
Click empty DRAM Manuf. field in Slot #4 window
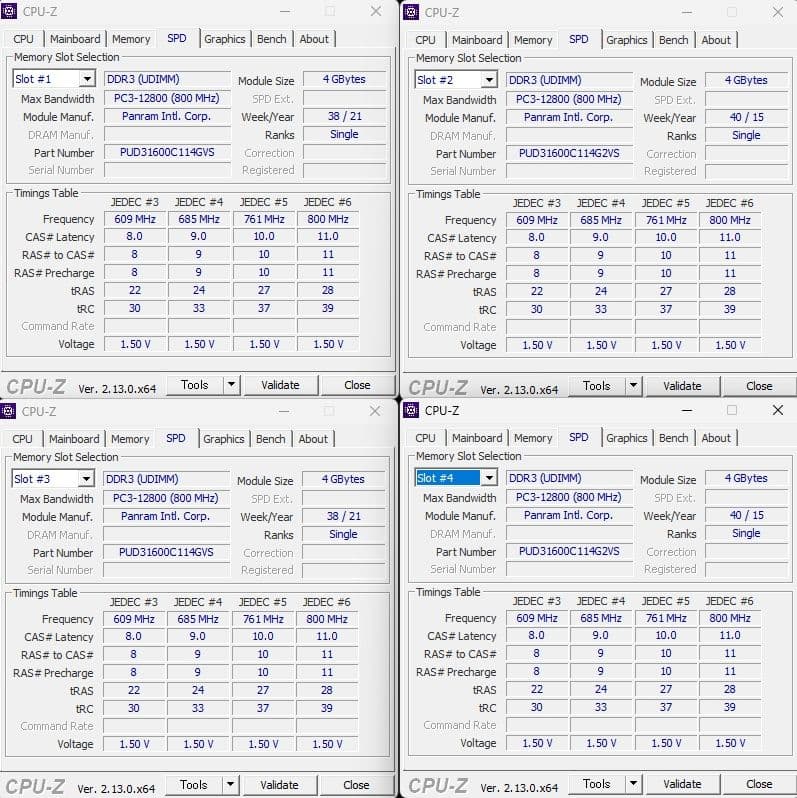569,533
